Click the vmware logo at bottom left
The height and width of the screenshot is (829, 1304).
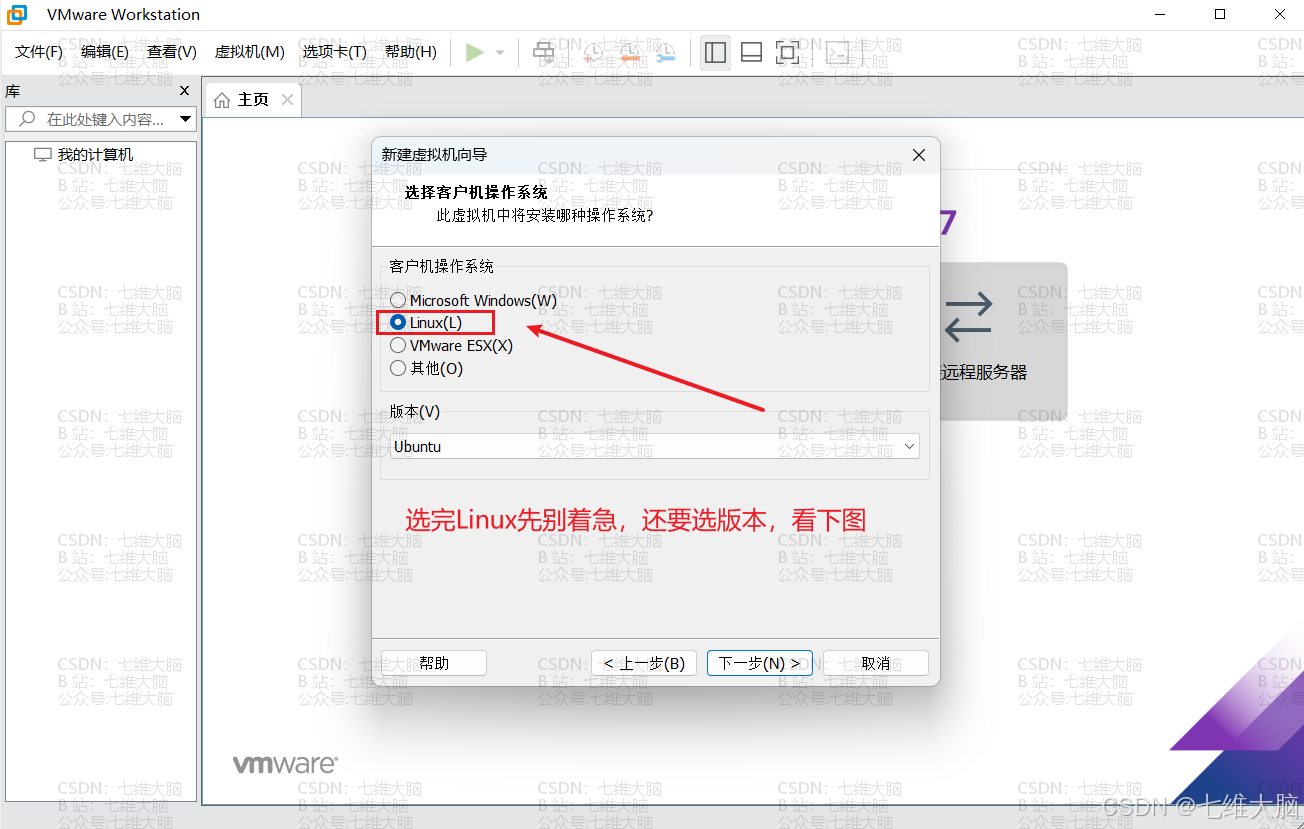(x=286, y=765)
